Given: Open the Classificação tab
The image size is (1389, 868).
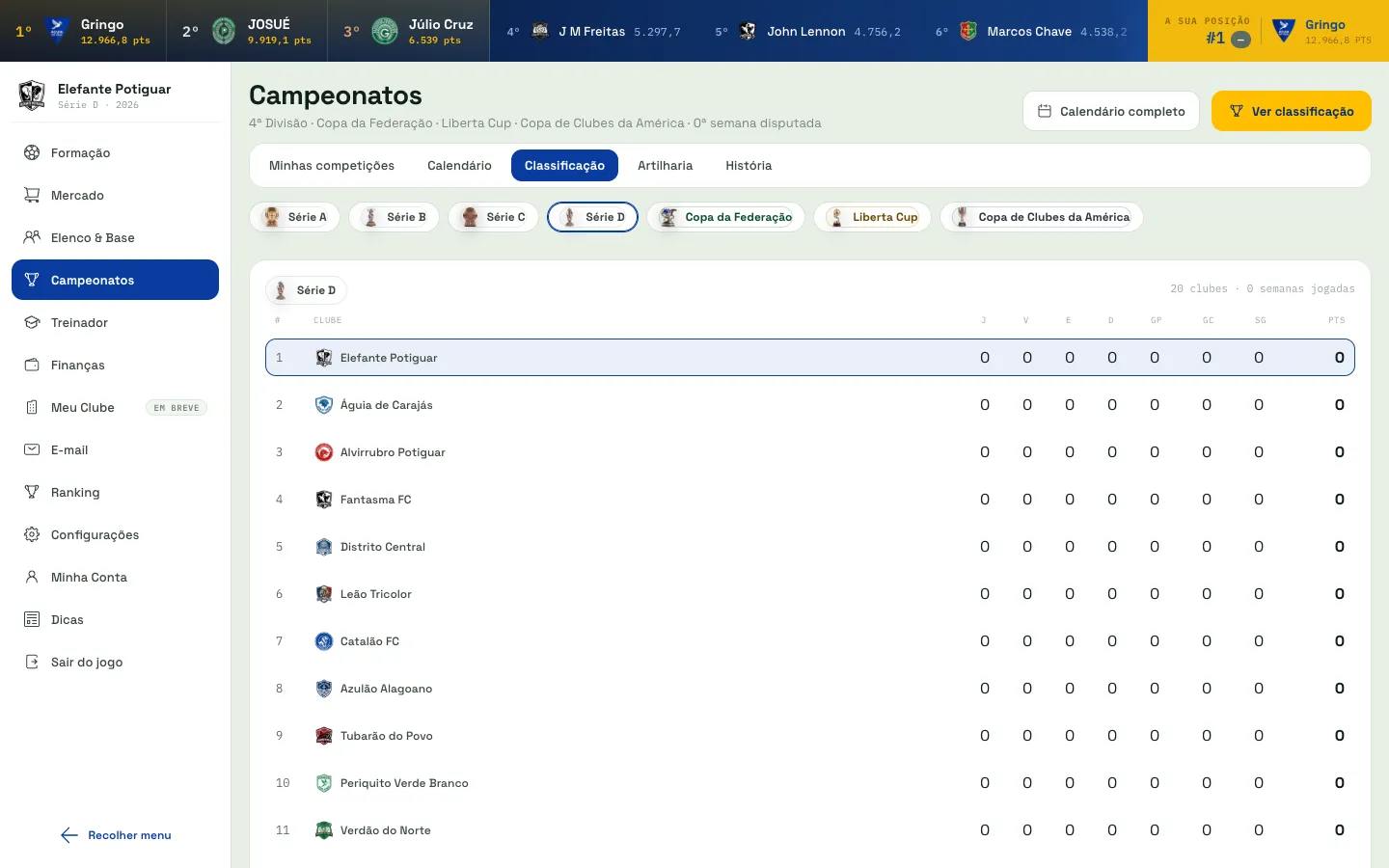Looking at the screenshot, I should (x=564, y=166).
